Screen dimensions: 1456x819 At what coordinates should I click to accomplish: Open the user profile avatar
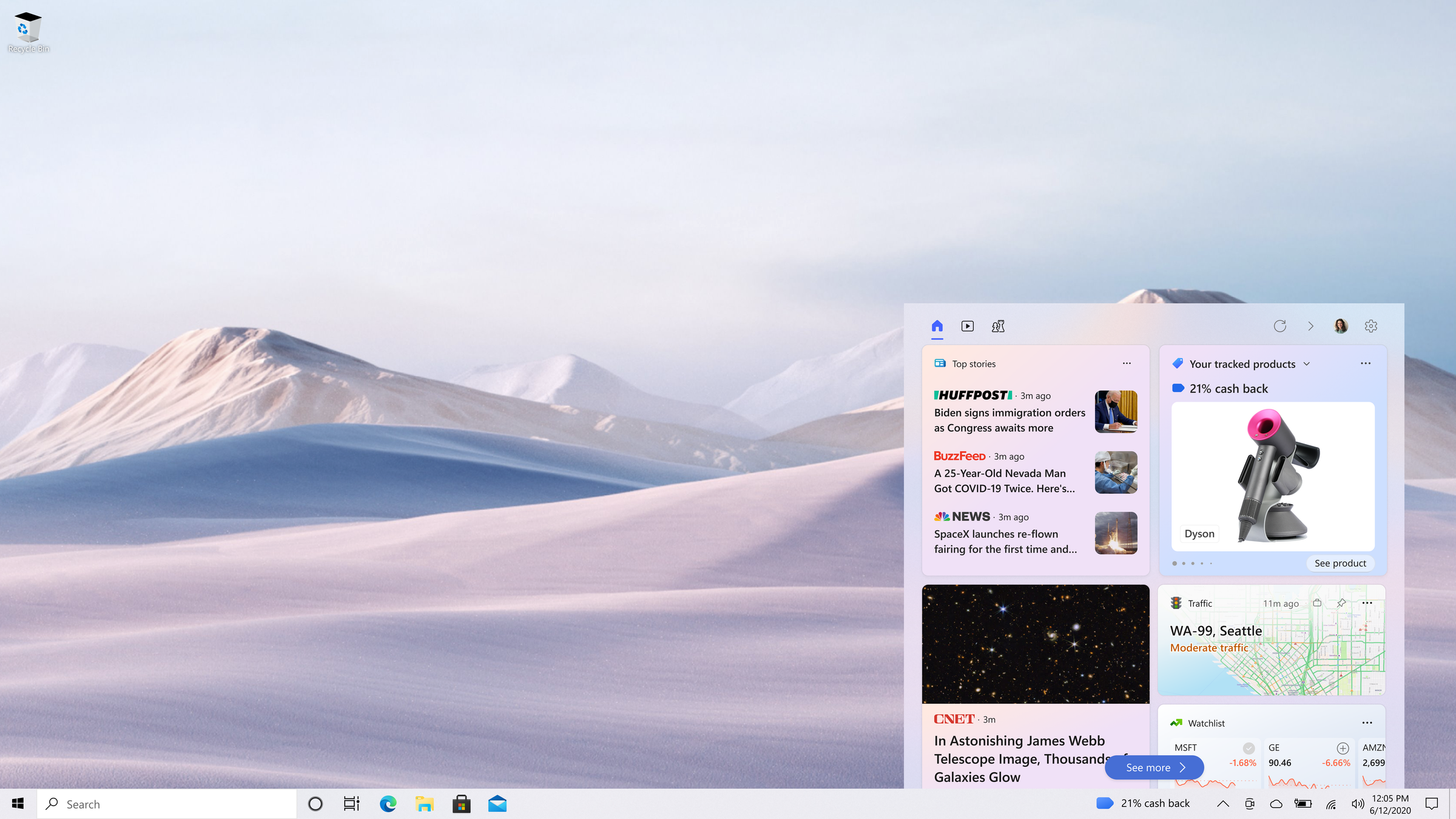pyautogui.click(x=1341, y=326)
